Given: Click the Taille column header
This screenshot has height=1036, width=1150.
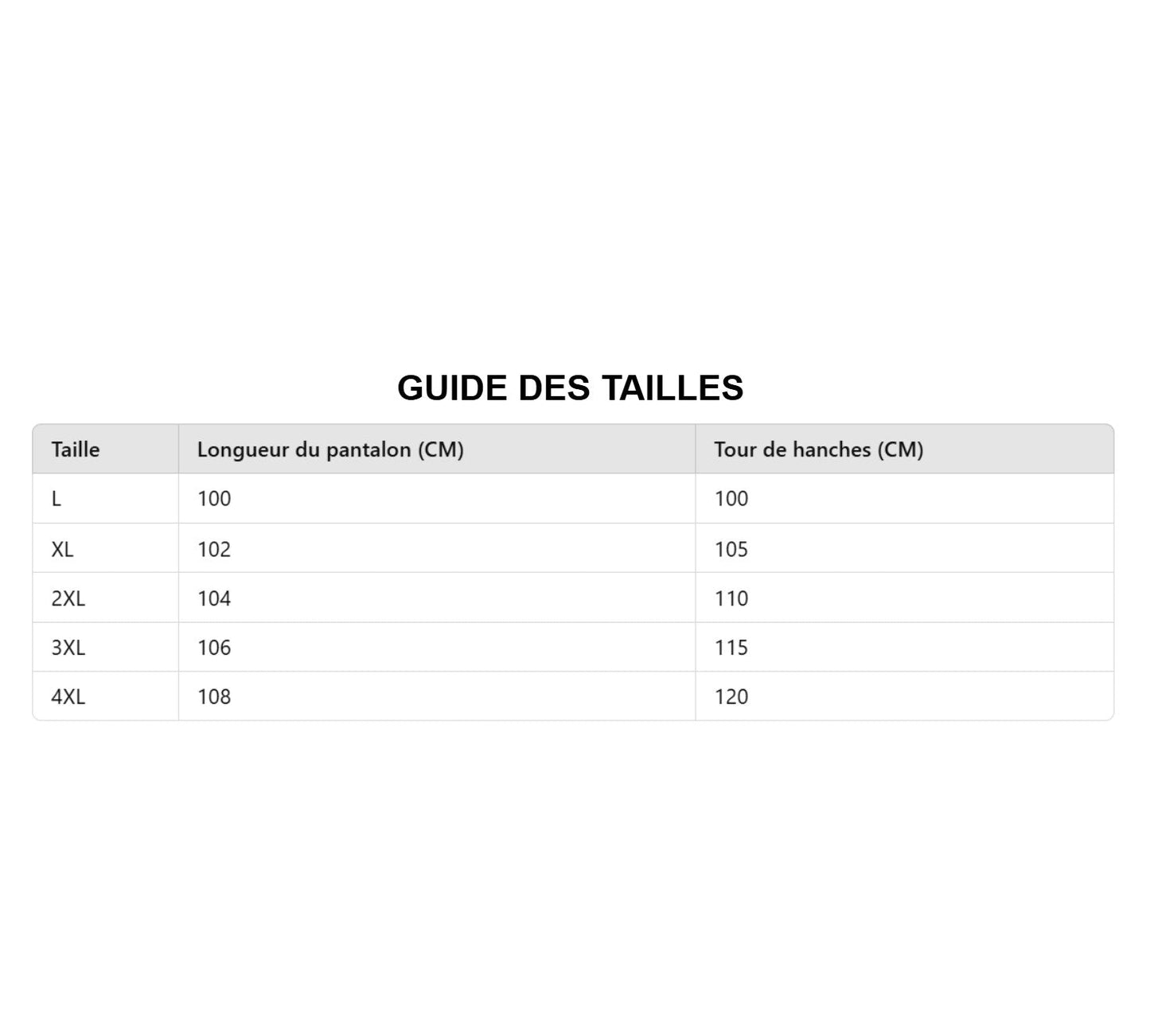Looking at the screenshot, I should (x=76, y=450).
